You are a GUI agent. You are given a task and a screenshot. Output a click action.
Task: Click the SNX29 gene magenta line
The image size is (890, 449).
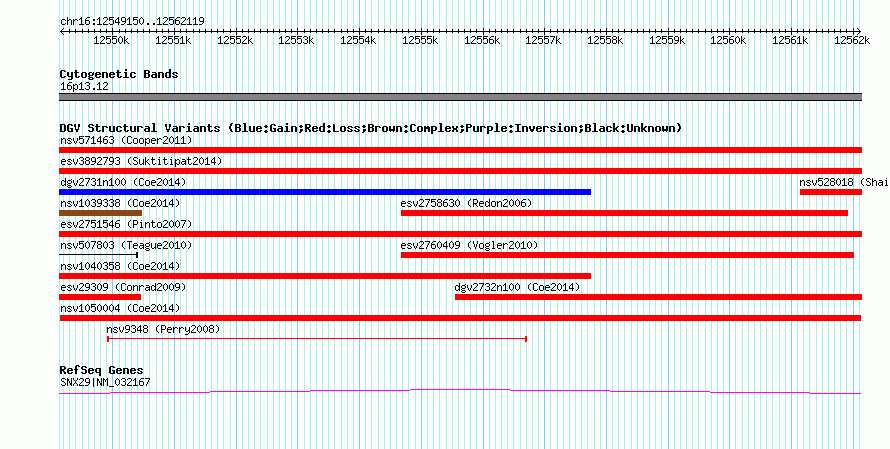pyautogui.click(x=460, y=391)
